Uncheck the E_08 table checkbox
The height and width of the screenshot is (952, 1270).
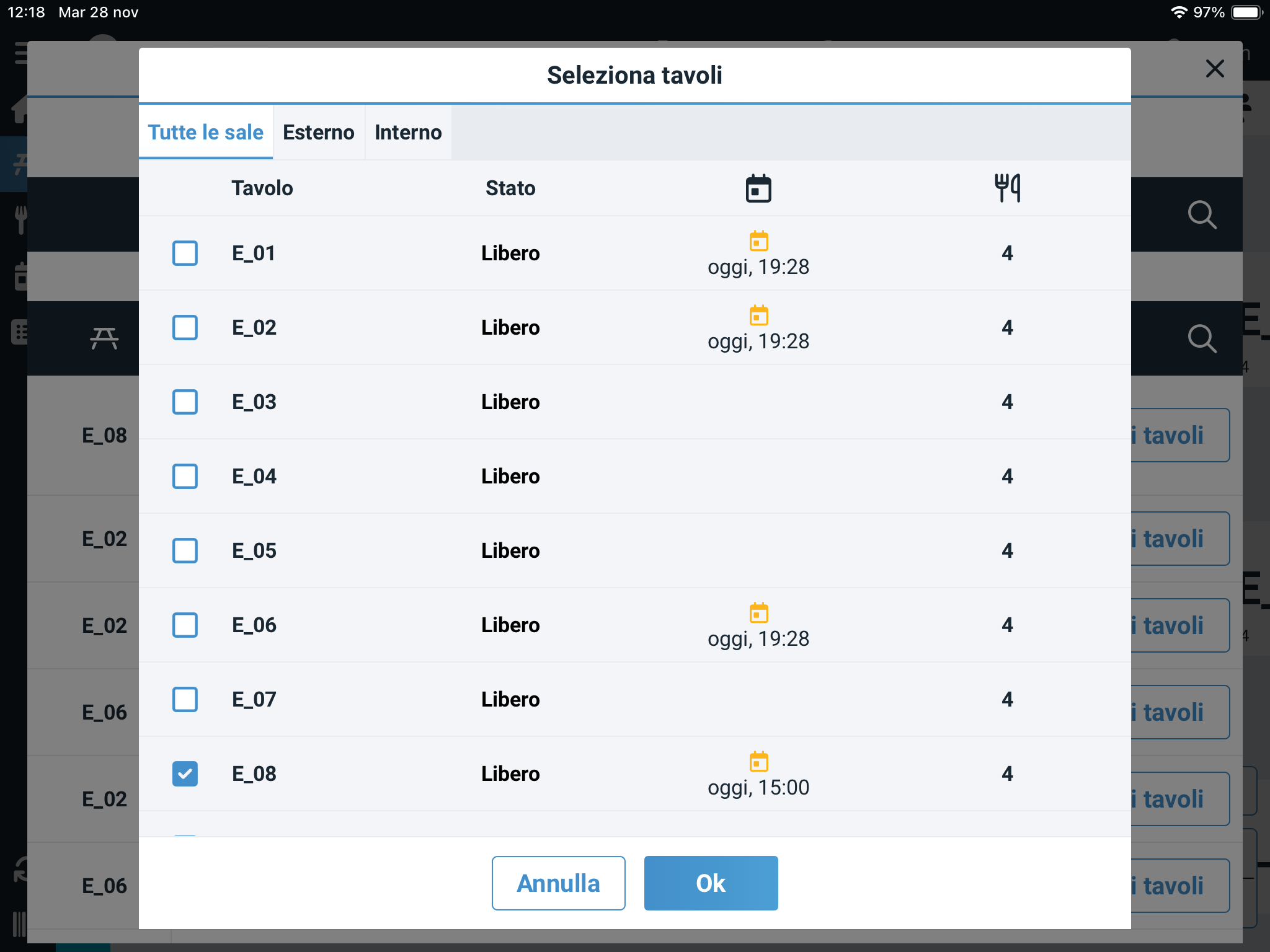[185, 773]
